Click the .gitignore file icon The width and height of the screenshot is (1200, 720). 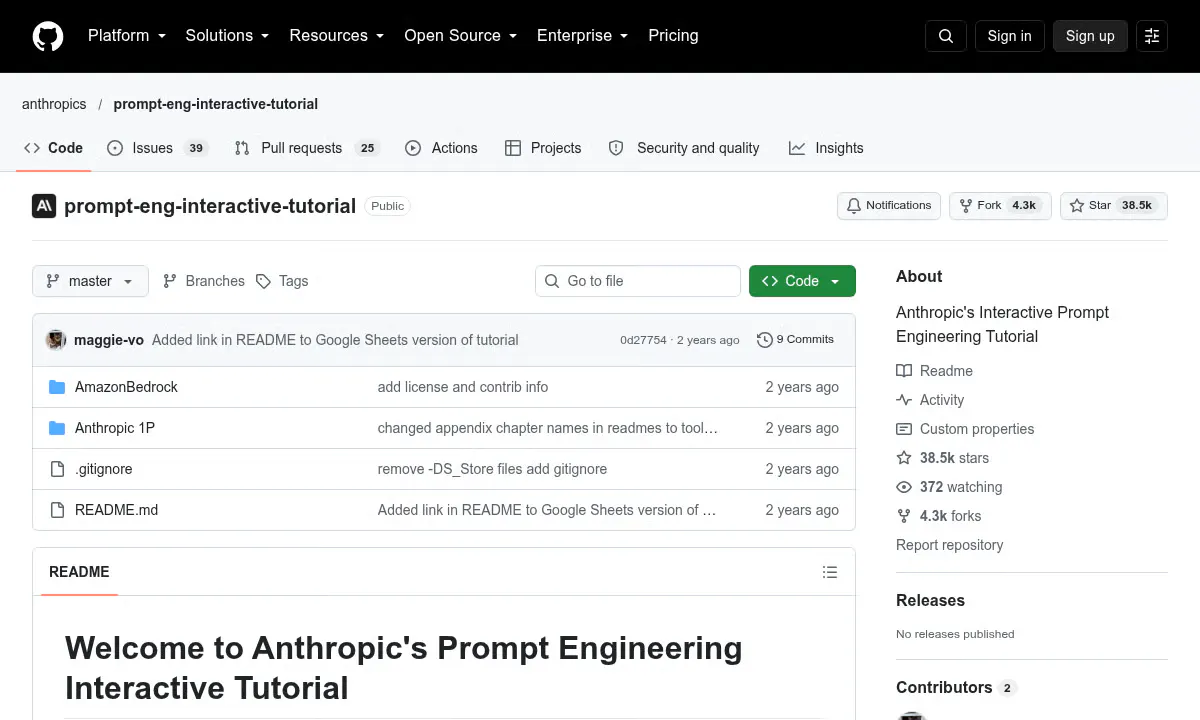point(57,469)
